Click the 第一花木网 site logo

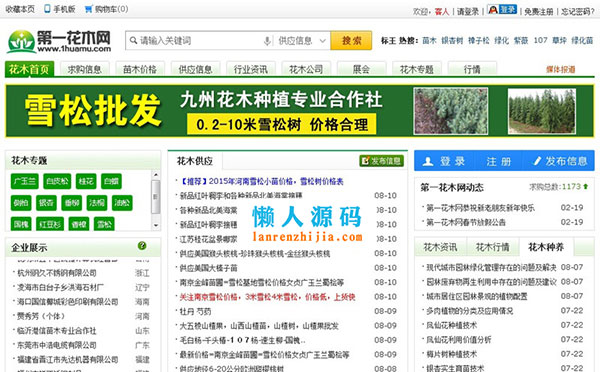tap(59, 41)
